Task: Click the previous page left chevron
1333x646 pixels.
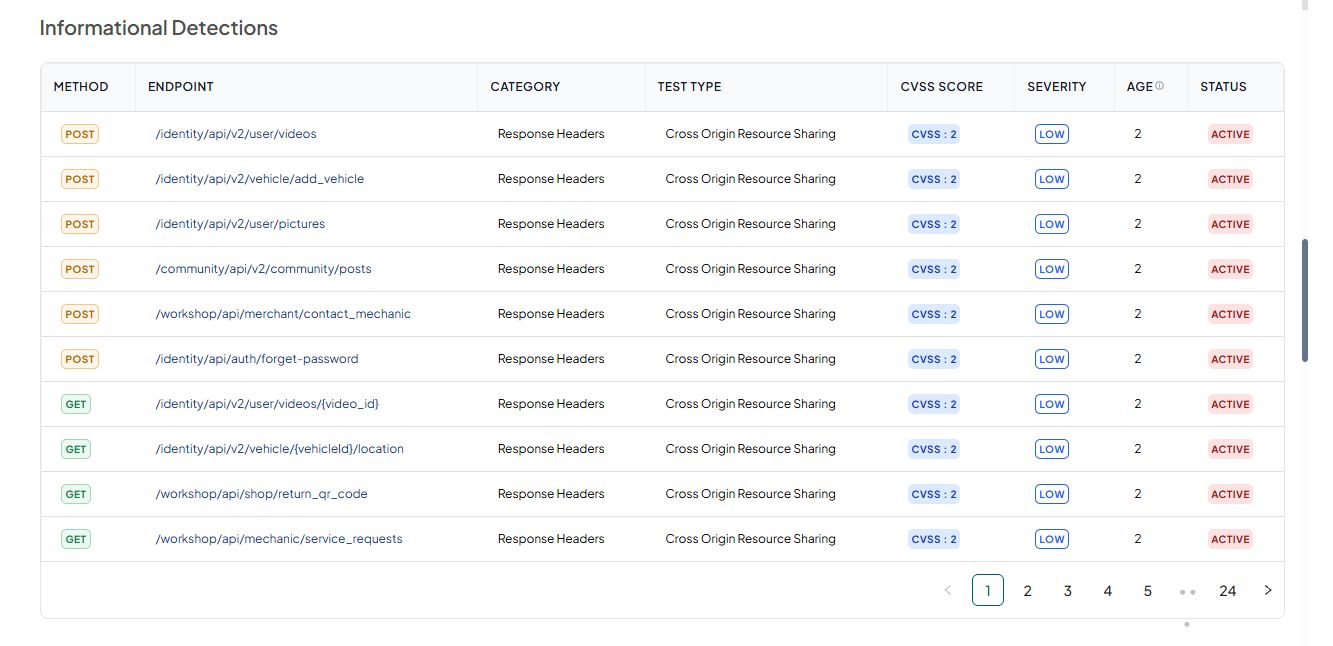Action: pos(948,590)
